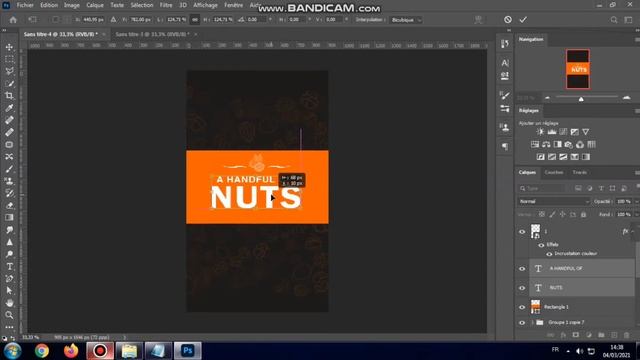Viewport: 640px width, 360px height.
Task: Click the Navigator panel thumbnail preview
Action: coord(578,69)
